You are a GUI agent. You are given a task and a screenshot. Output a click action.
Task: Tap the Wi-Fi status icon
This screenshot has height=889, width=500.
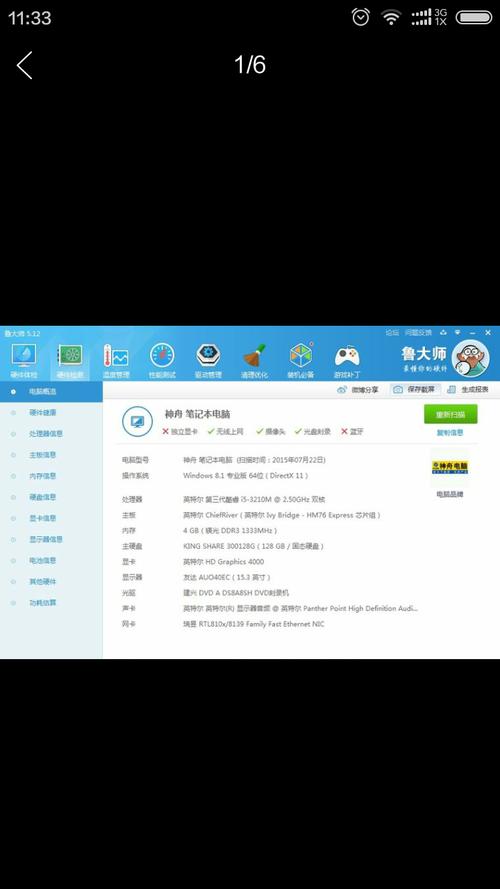coord(391,18)
